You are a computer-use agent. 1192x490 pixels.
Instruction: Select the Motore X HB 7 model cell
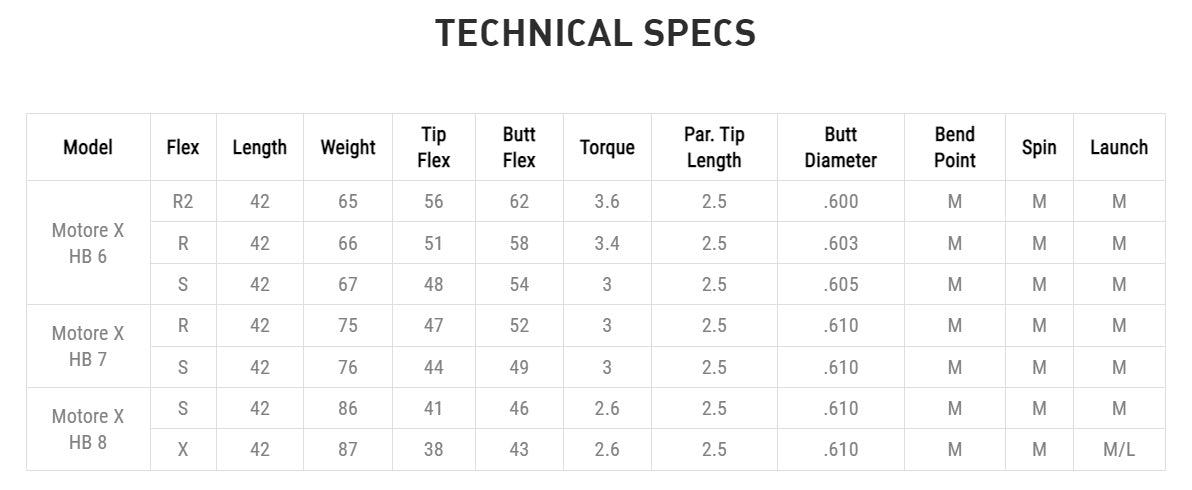(88, 346)
